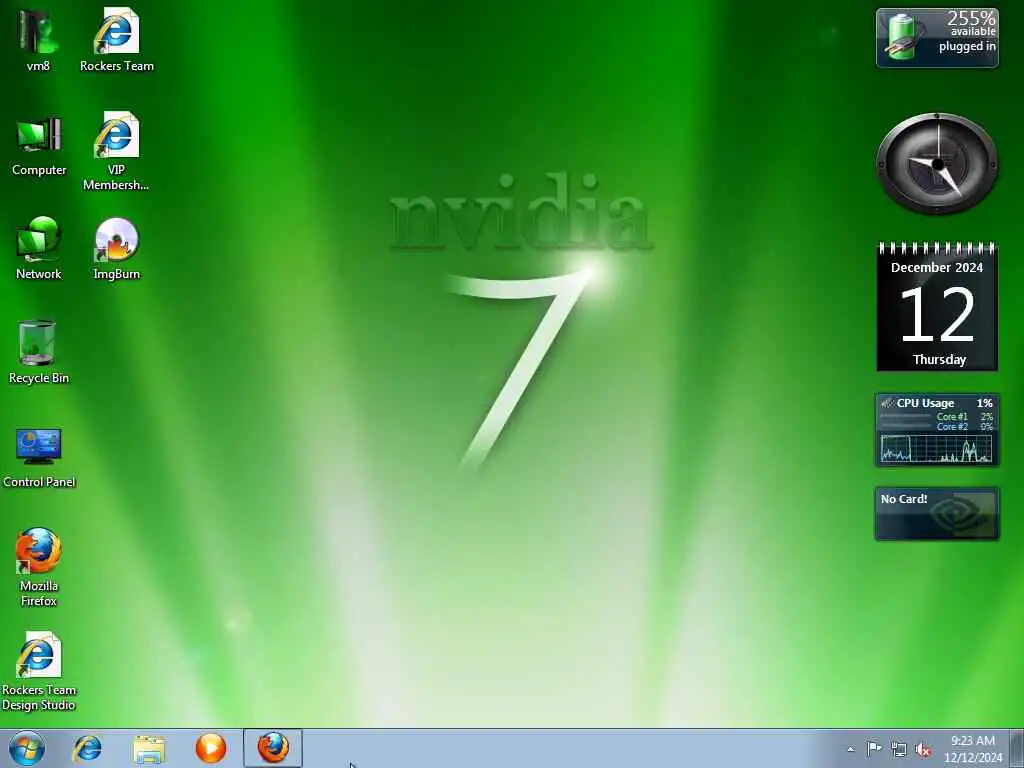Click the December 2024 calendar header
1024x768 pixels.
click(x=936, y=267)
